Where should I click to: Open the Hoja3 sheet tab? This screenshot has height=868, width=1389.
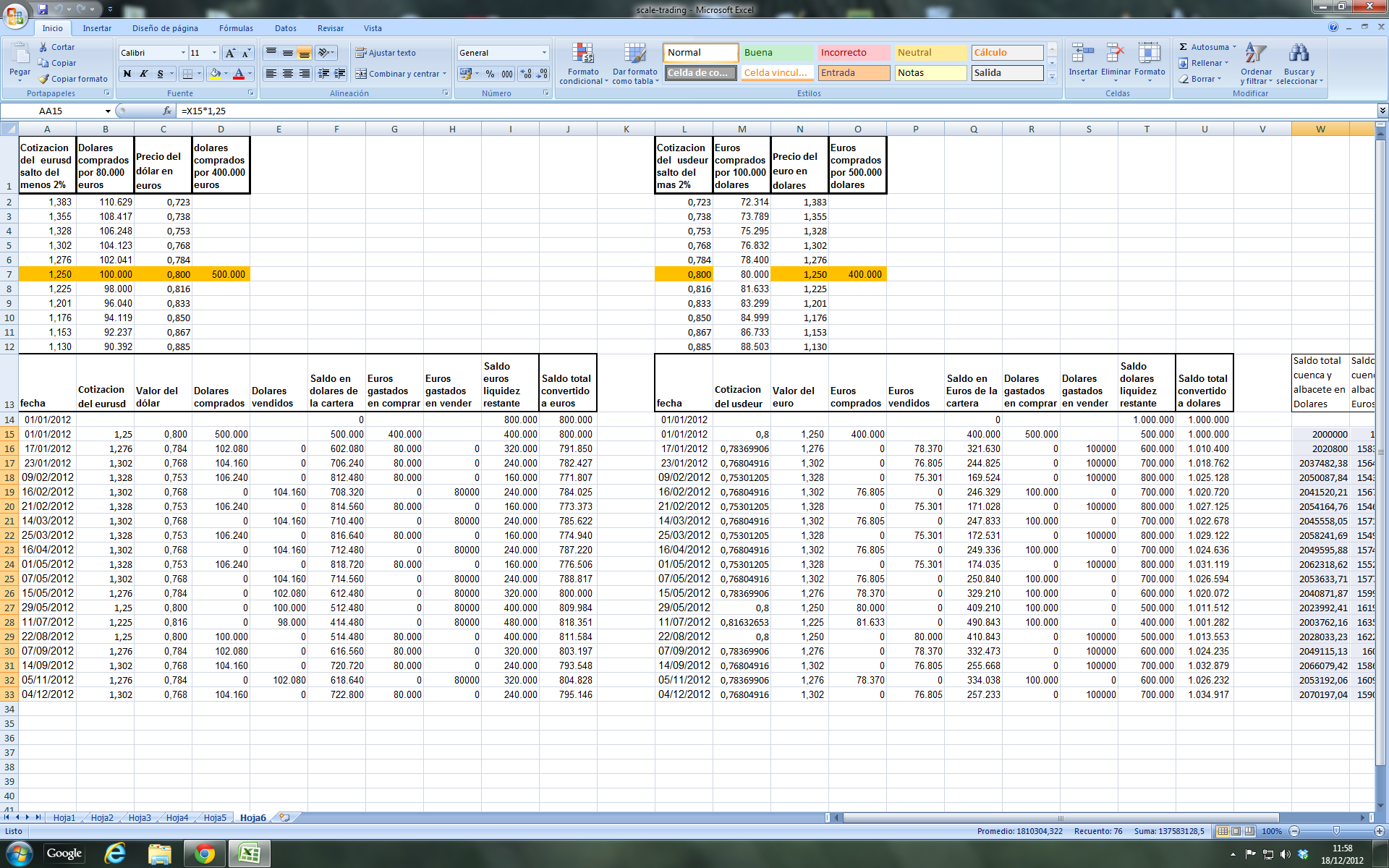coord(140,817)
